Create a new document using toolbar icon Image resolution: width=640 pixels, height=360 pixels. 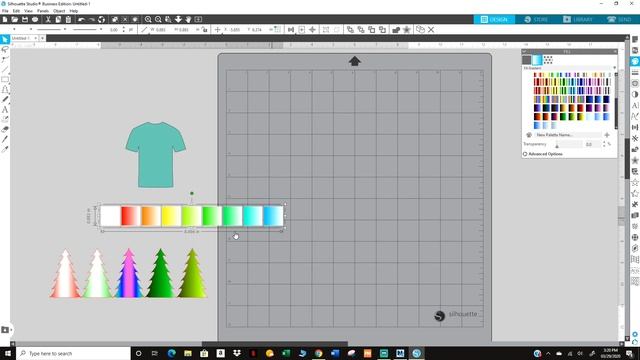pos(5,19)
